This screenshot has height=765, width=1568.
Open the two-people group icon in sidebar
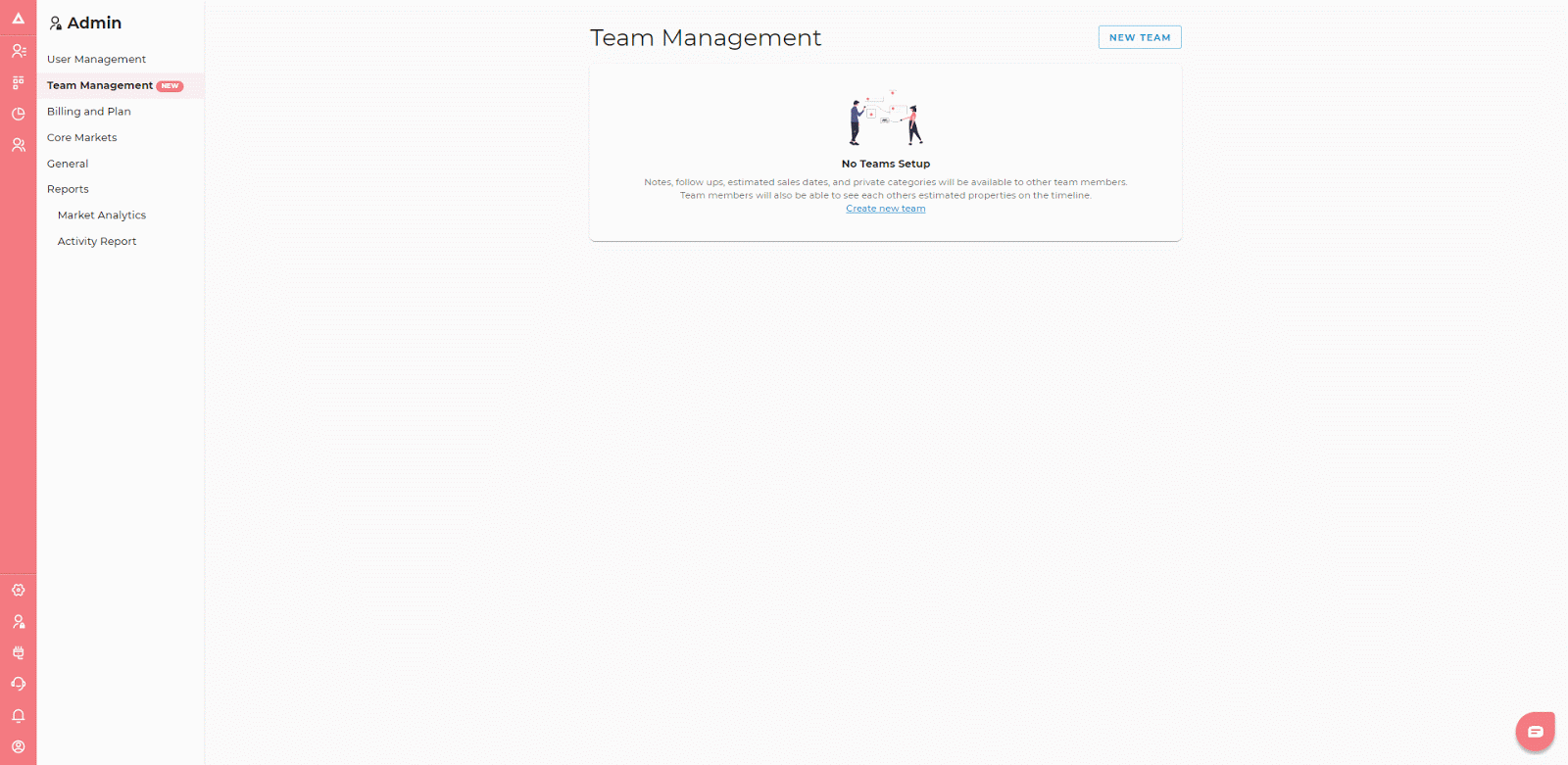coord(18,145)
